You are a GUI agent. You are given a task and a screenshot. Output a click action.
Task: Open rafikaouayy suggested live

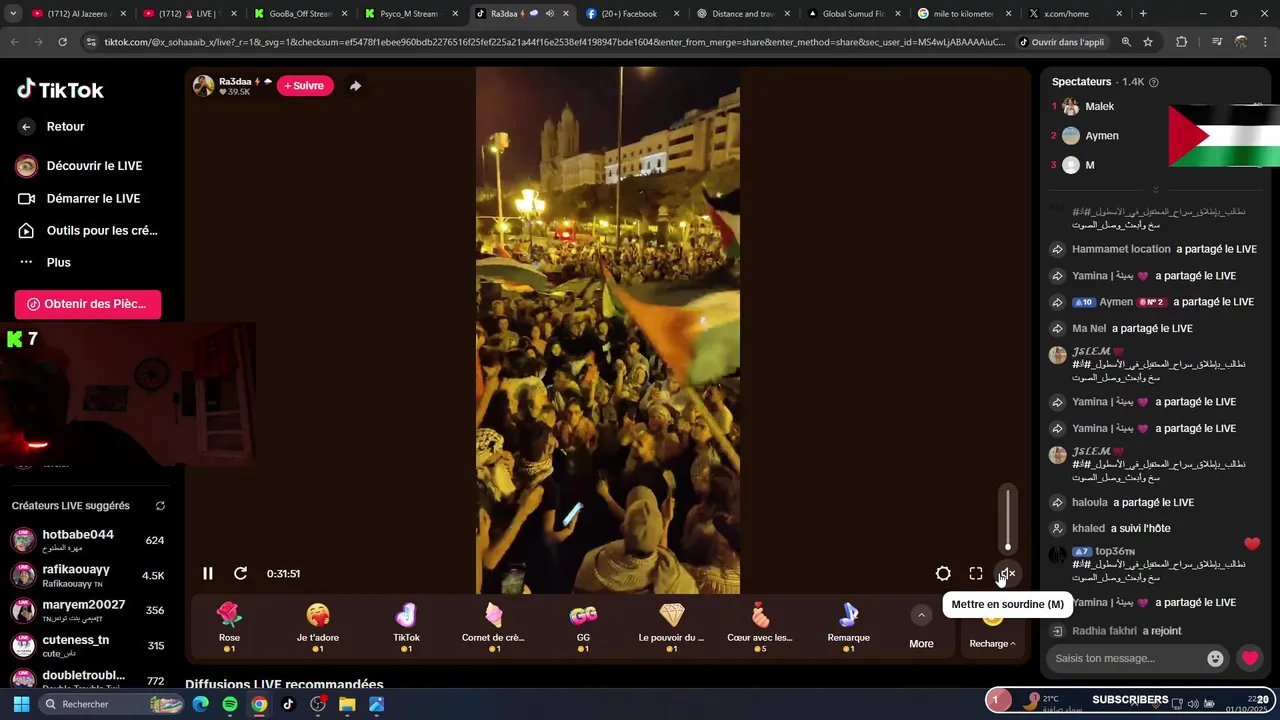(88, 575)
